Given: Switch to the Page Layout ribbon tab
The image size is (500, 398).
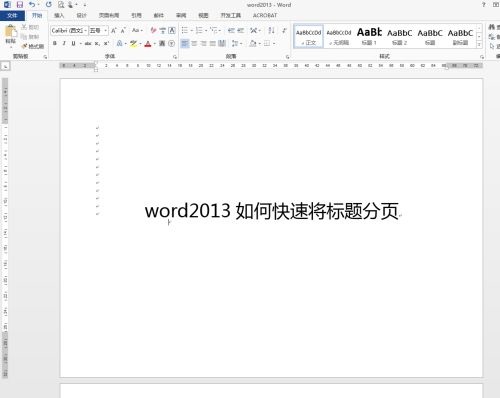Looking at the screenshot, I should pos(109,15).
